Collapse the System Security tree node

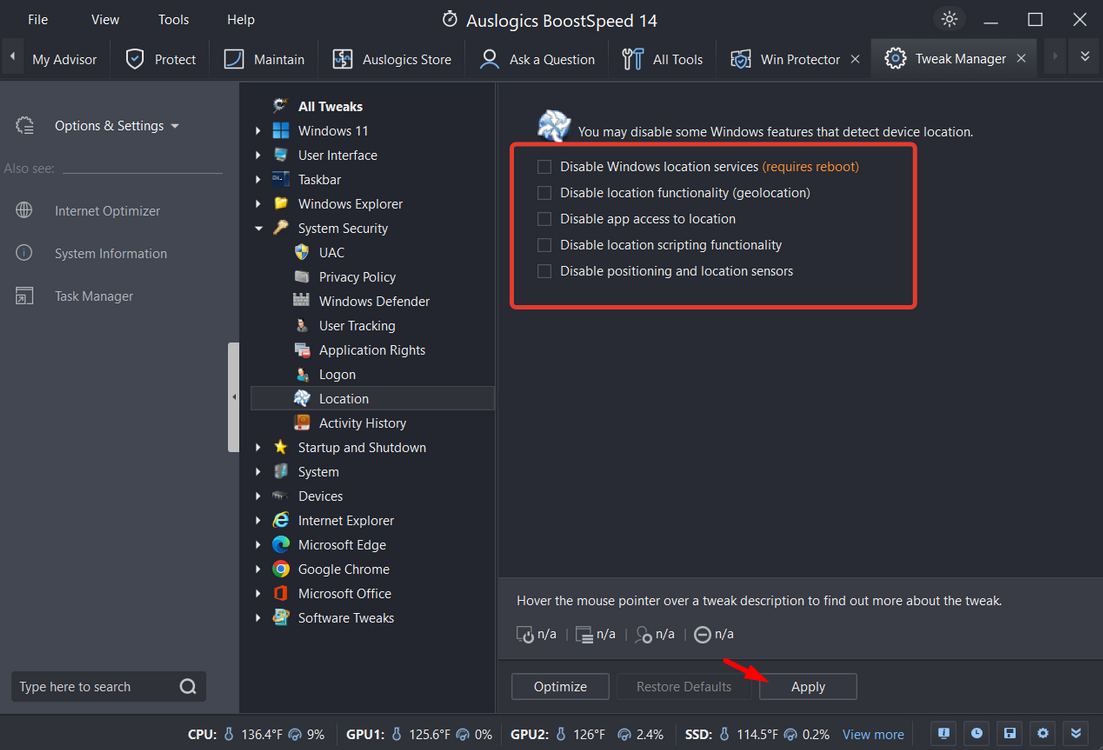[258, 228]
